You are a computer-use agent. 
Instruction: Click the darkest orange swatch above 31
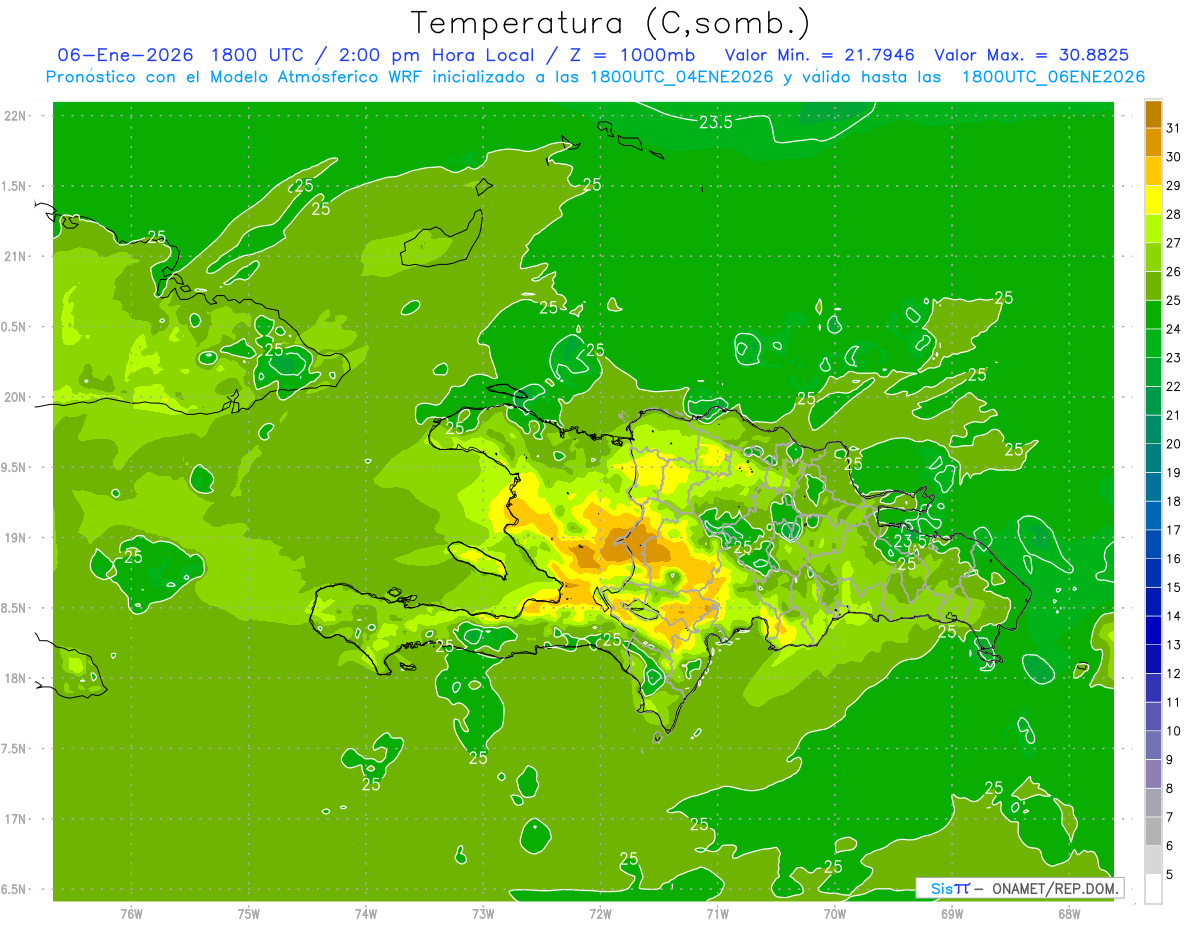coord(1153,114)
